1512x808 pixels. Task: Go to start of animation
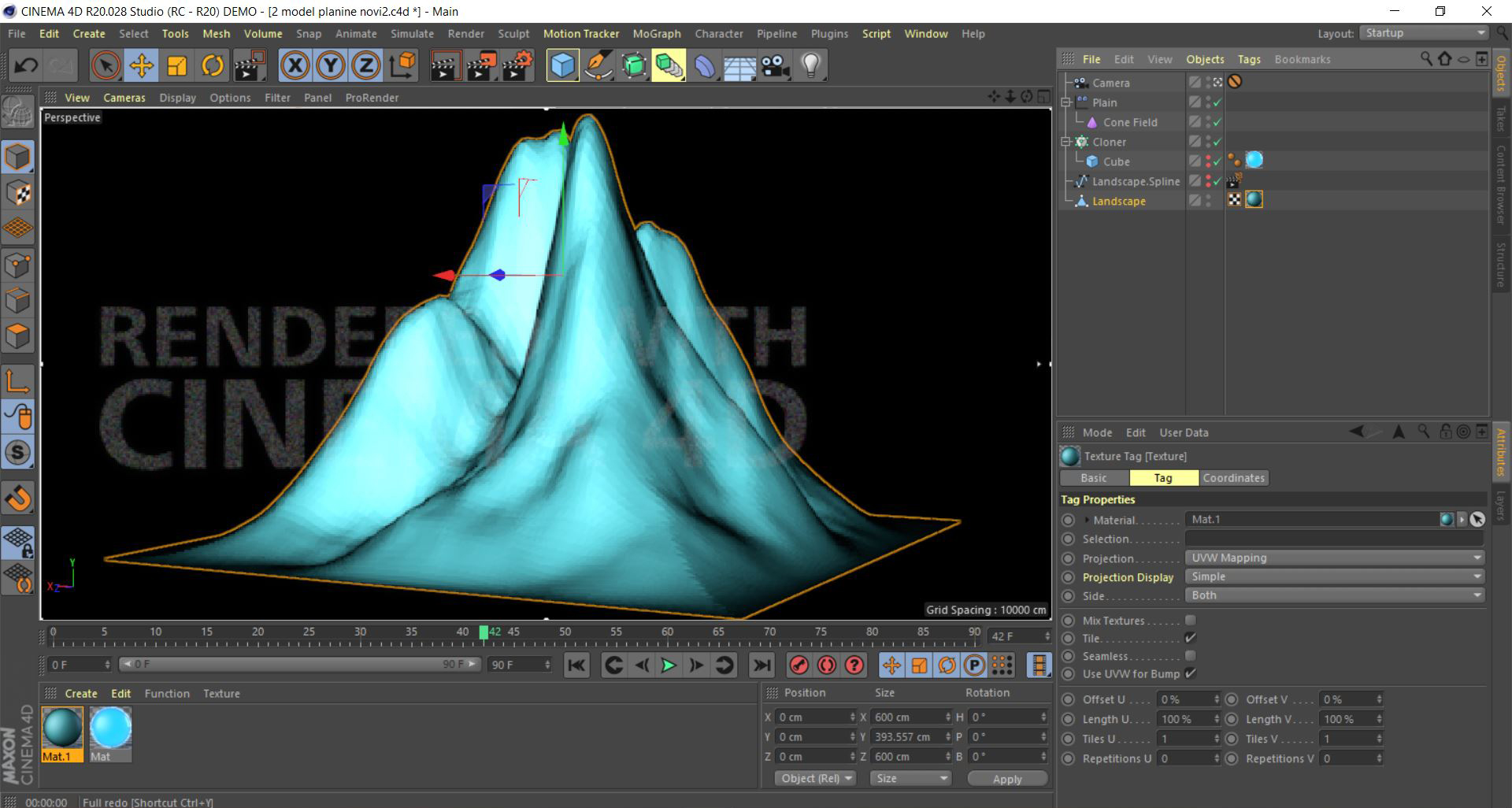(x=576, y=665)
